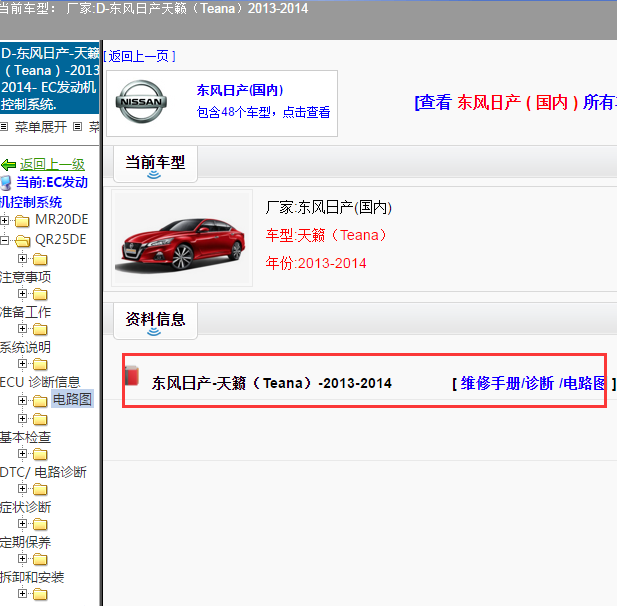Collapse the QR25DE tree node

click(4, 240)
